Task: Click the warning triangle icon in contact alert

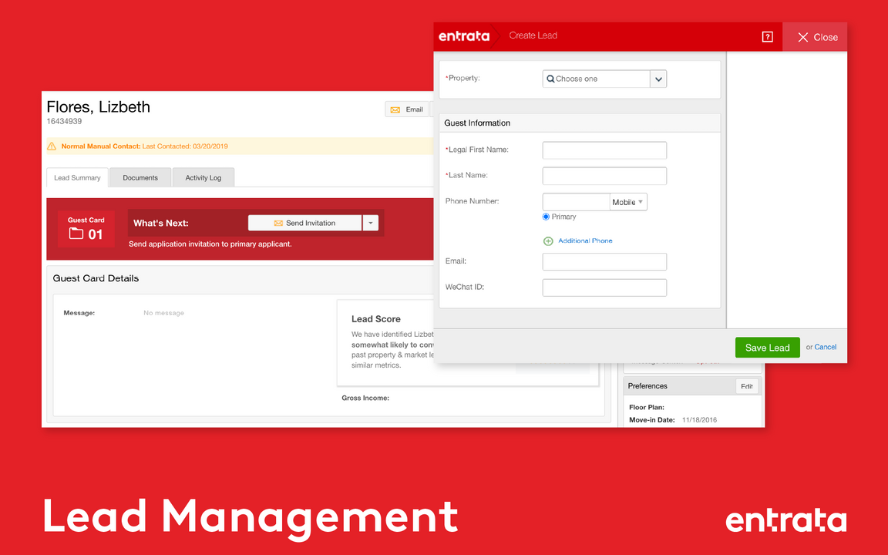Action: pyautogui.click(x=52, y=146)
